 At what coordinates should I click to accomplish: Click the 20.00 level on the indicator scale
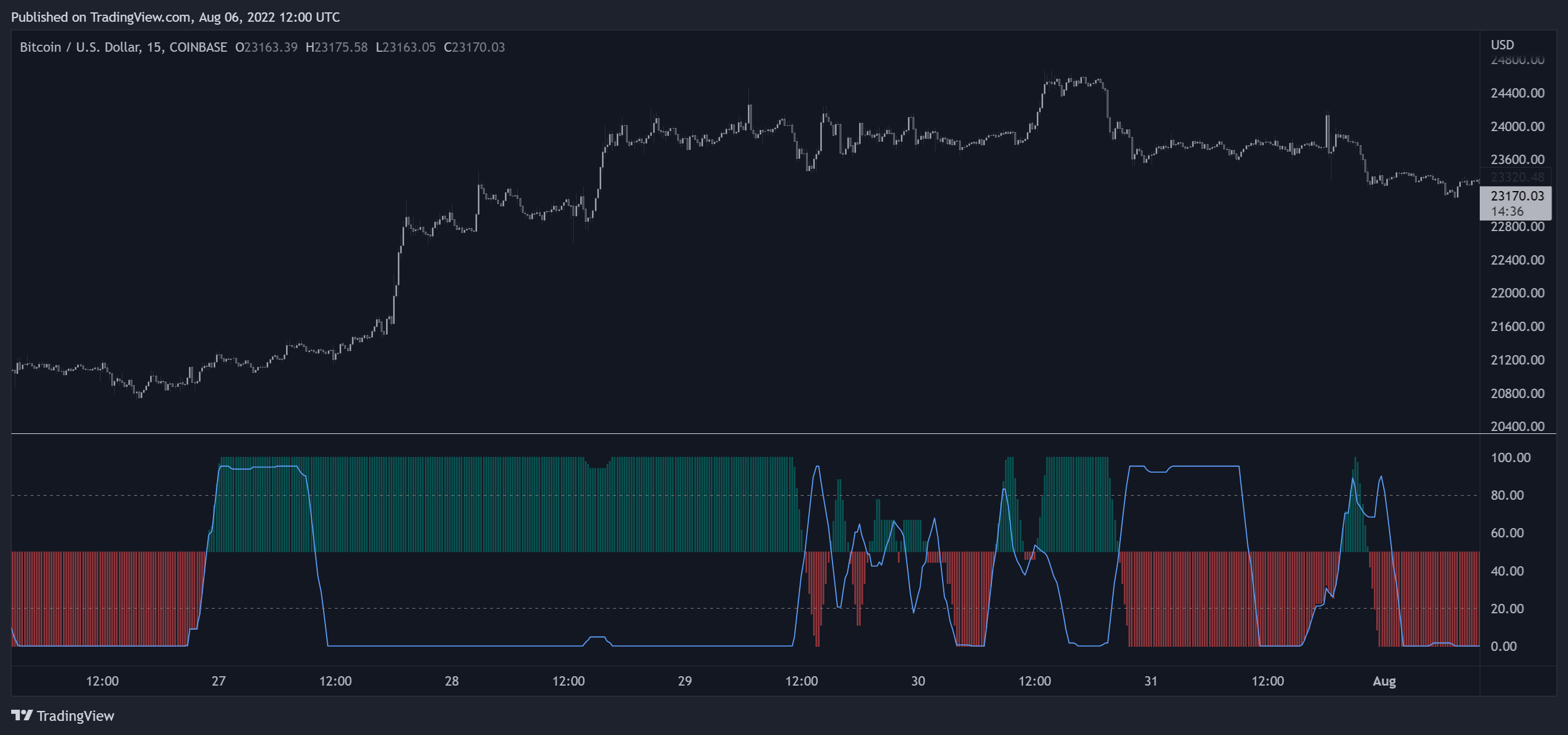tap(1507, 609)
